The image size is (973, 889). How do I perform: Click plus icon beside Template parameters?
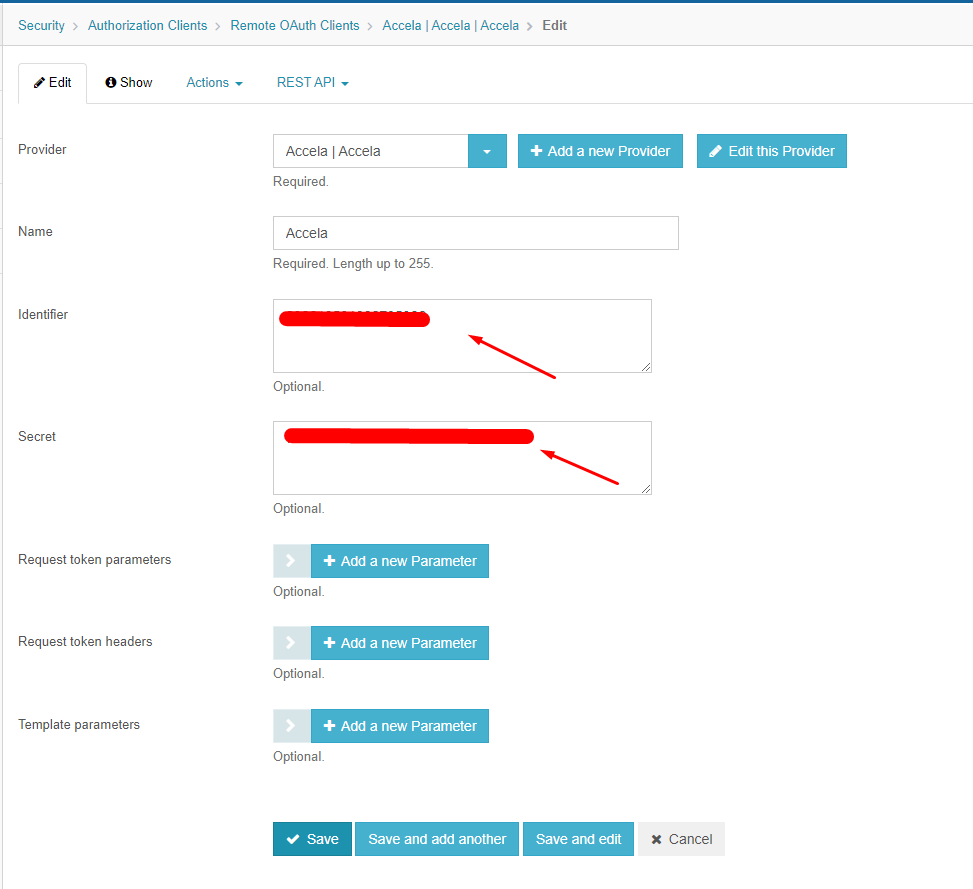[330, 726]
